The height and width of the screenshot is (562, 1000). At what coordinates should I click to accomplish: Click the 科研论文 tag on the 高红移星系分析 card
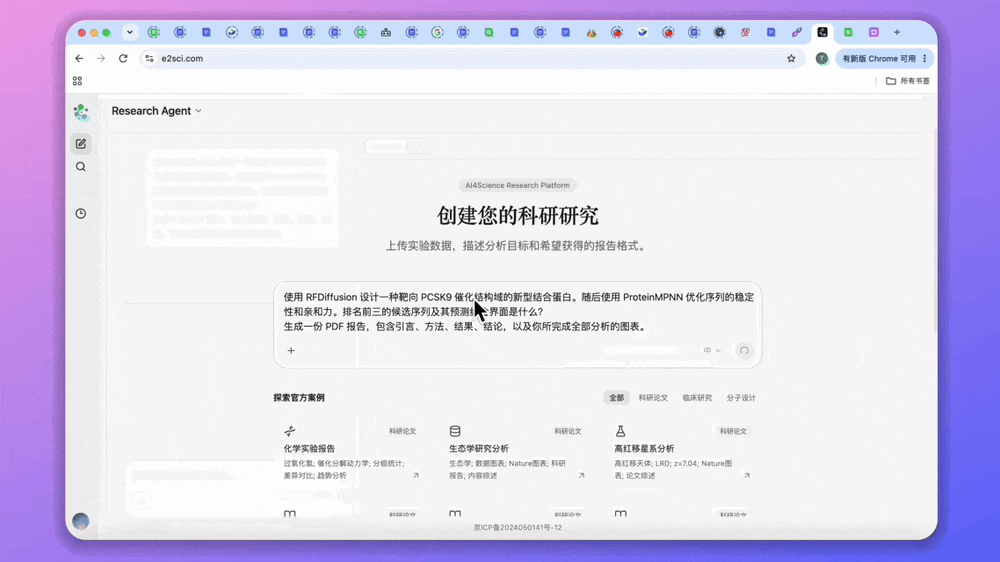[x=733, y=431]
